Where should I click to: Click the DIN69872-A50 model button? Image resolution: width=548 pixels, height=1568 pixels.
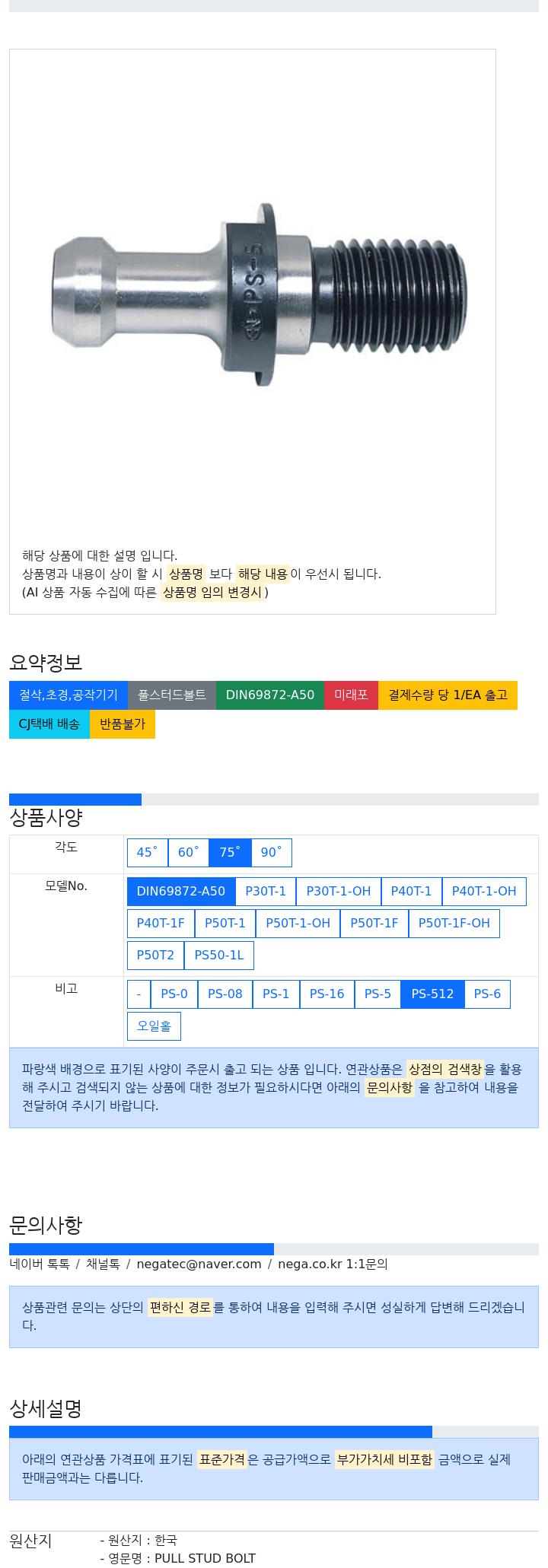point(181,891)
